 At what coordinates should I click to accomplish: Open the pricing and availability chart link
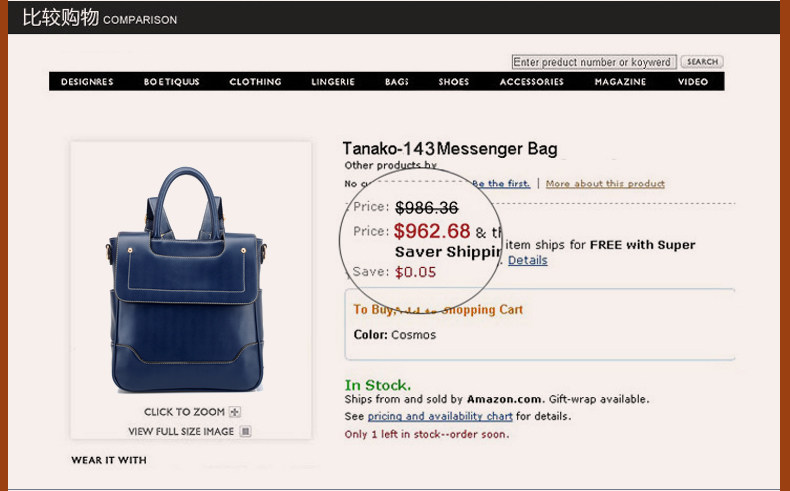[x=440, y=416]
